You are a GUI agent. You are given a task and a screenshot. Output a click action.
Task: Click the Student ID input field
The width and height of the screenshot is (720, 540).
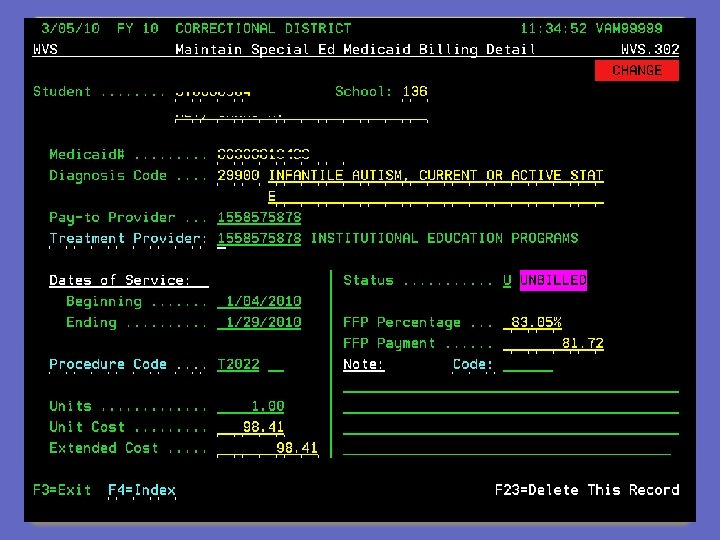click(x=213, y=92)
